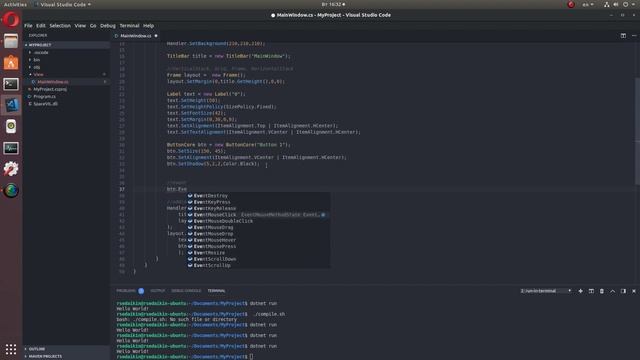The height and width of the screenshot is (360, 640).
Task: Split the terminal pane
Action: [591, 291]
